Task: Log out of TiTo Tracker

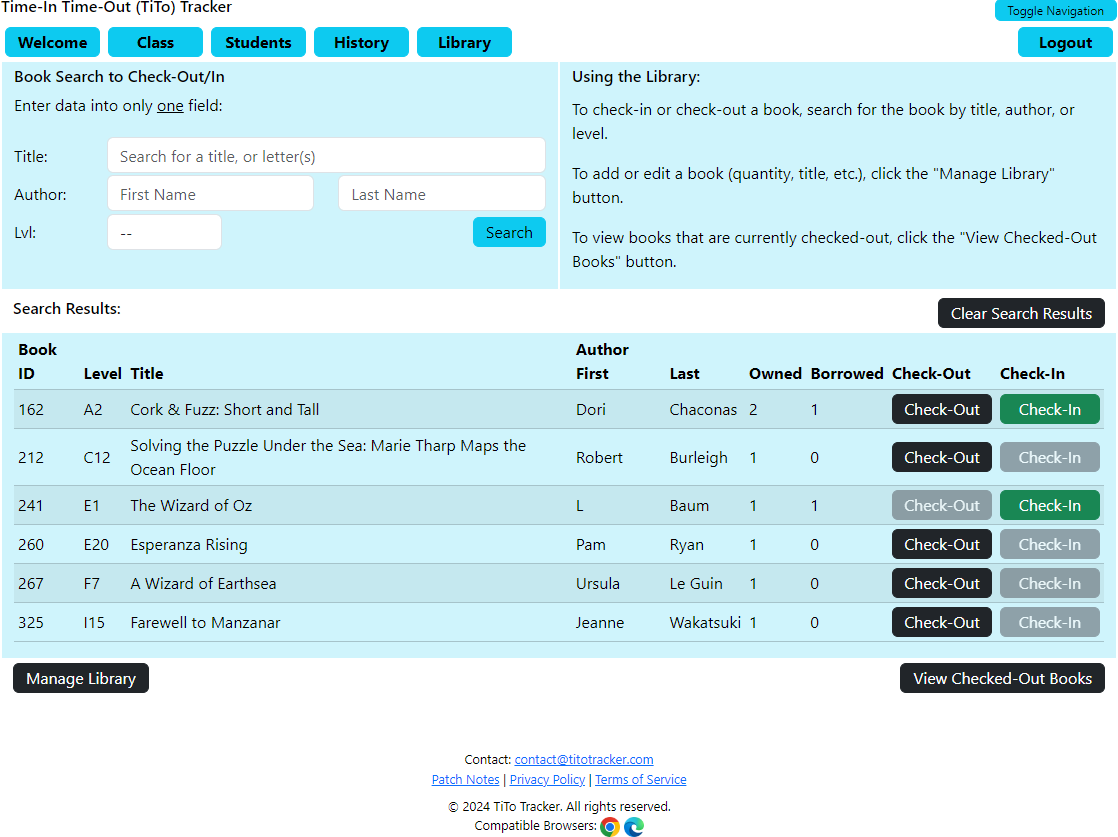Action: click(1064, 42)
